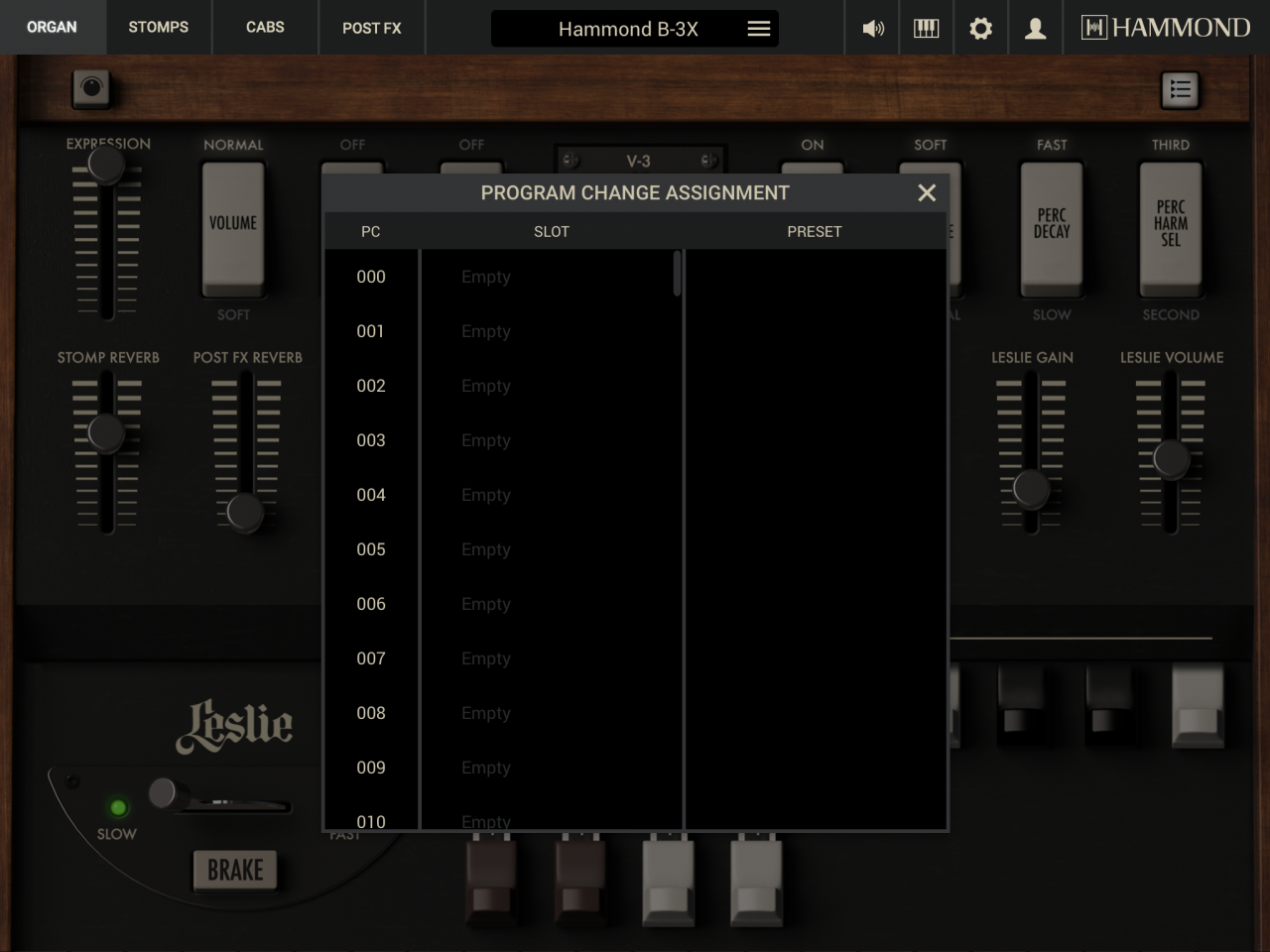
Task: Toggle the PERC HARM SEL rocker switch
Action: [x=1171, y=229]
